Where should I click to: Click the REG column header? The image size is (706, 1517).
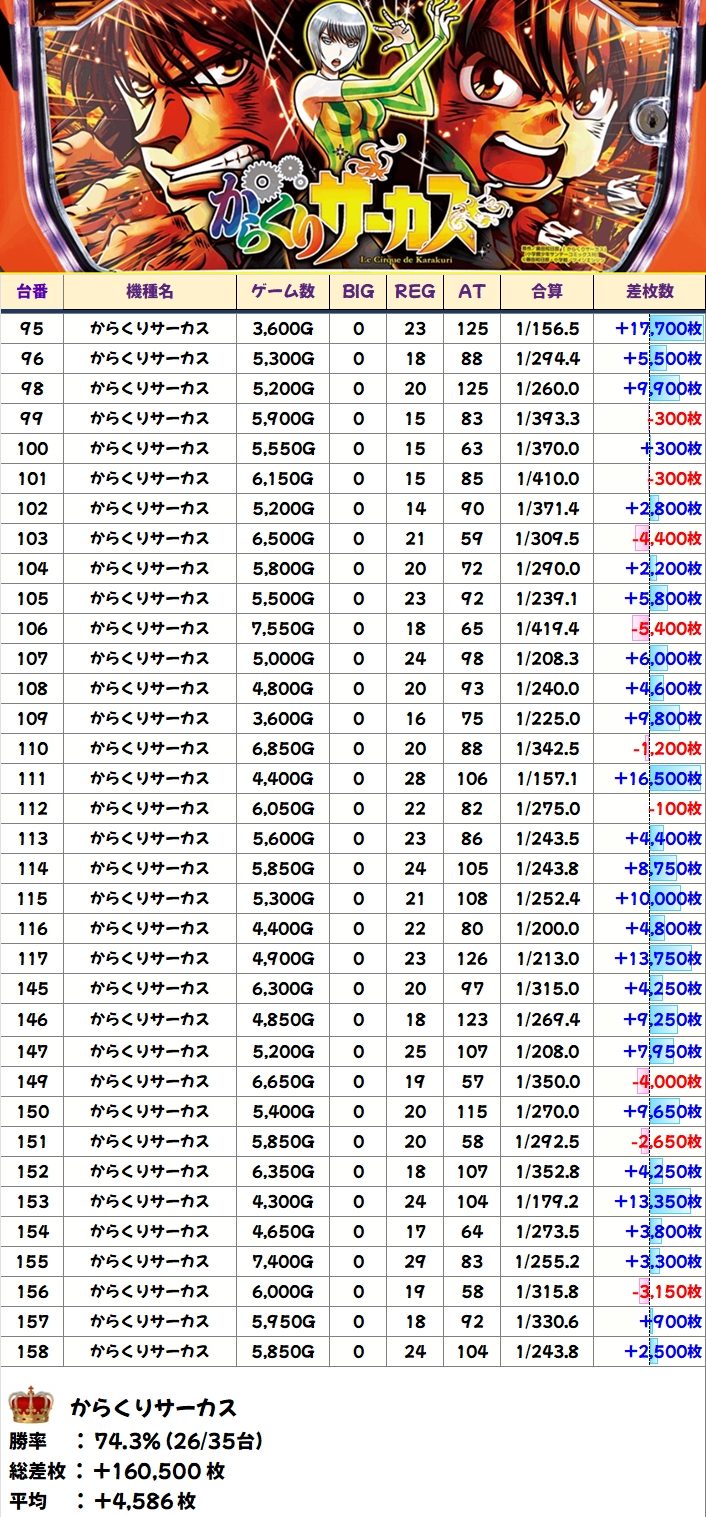point(415,291)
